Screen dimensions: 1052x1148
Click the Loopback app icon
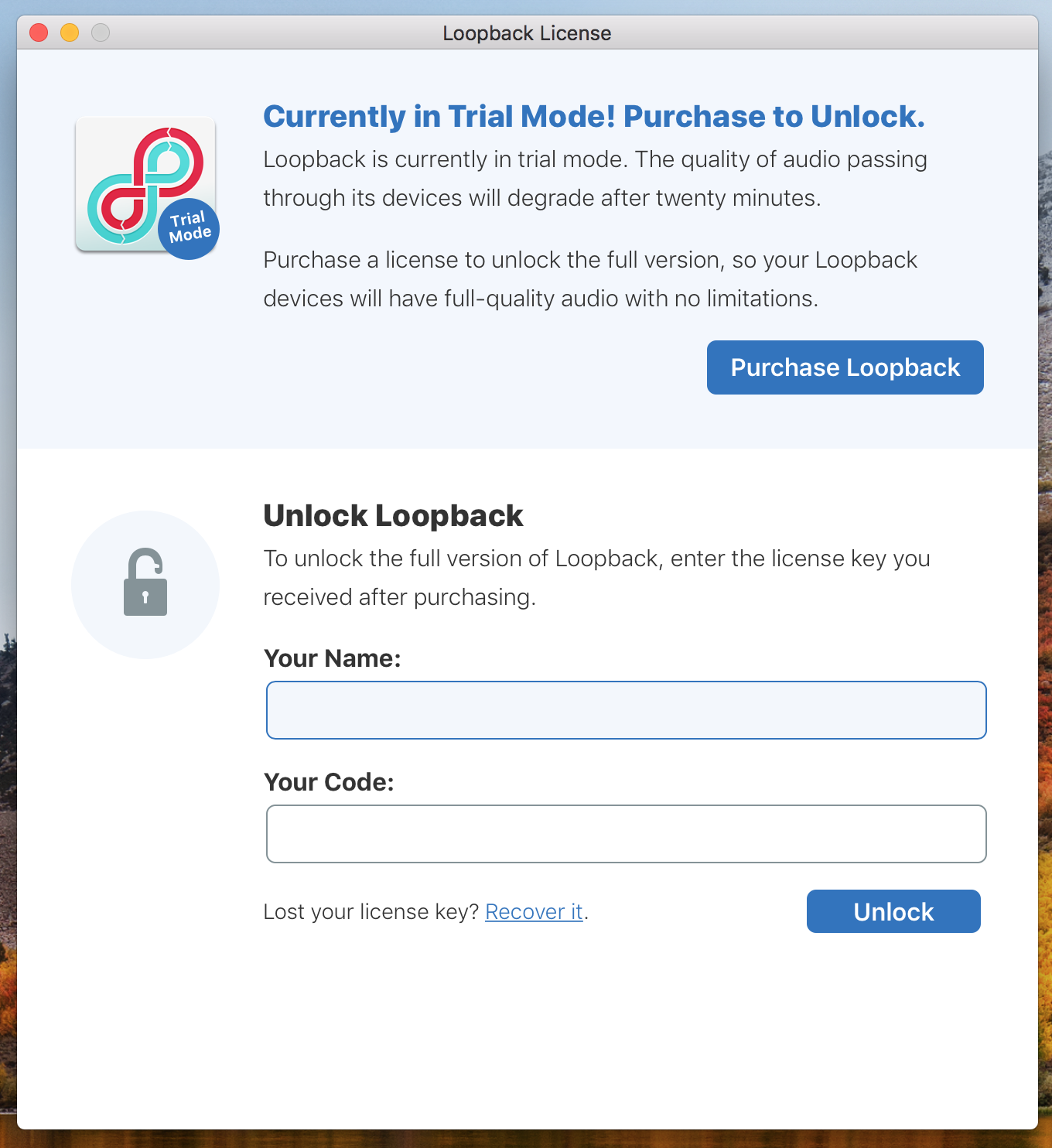[145, 184]
